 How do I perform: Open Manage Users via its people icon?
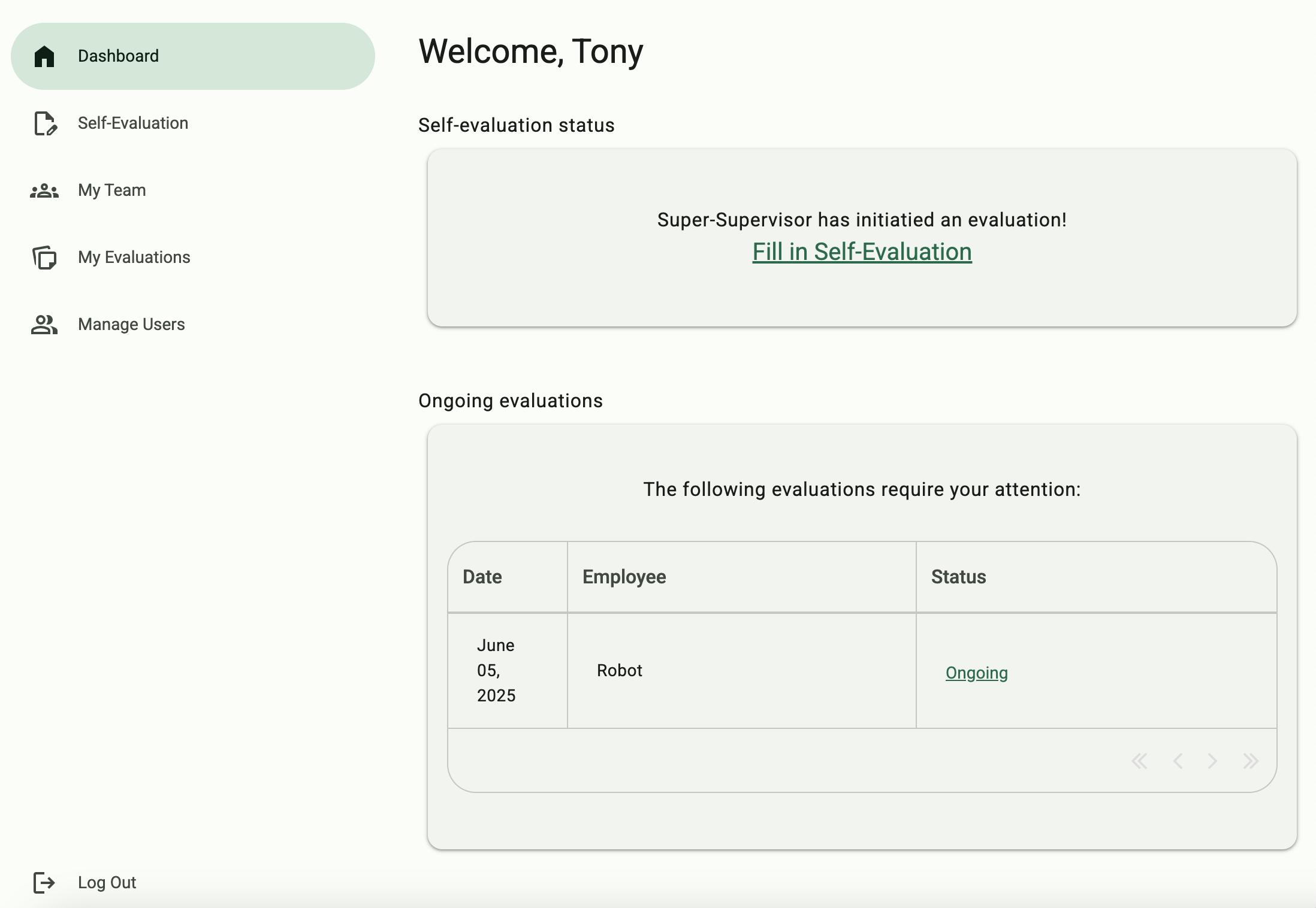click(43, 325)
